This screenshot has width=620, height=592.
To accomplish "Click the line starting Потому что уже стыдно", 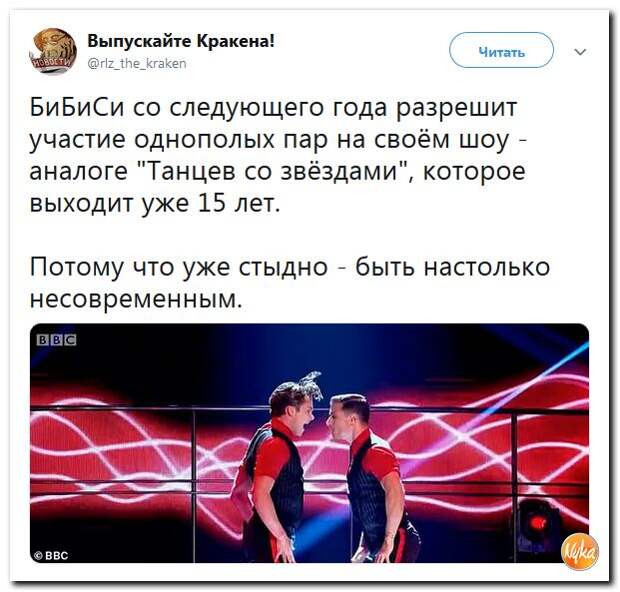I will tap(290, 268).
